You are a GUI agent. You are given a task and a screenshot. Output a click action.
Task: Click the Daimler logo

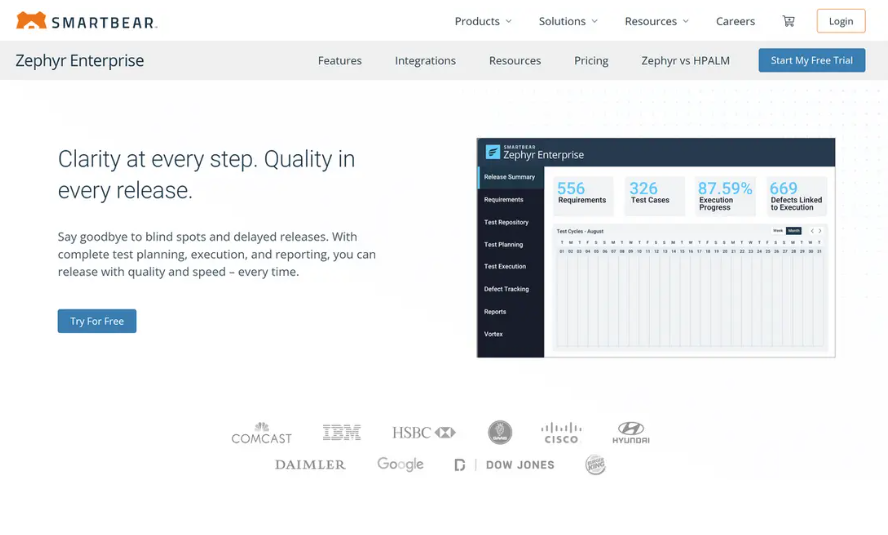pyautogui.click(x=310, y=465)
